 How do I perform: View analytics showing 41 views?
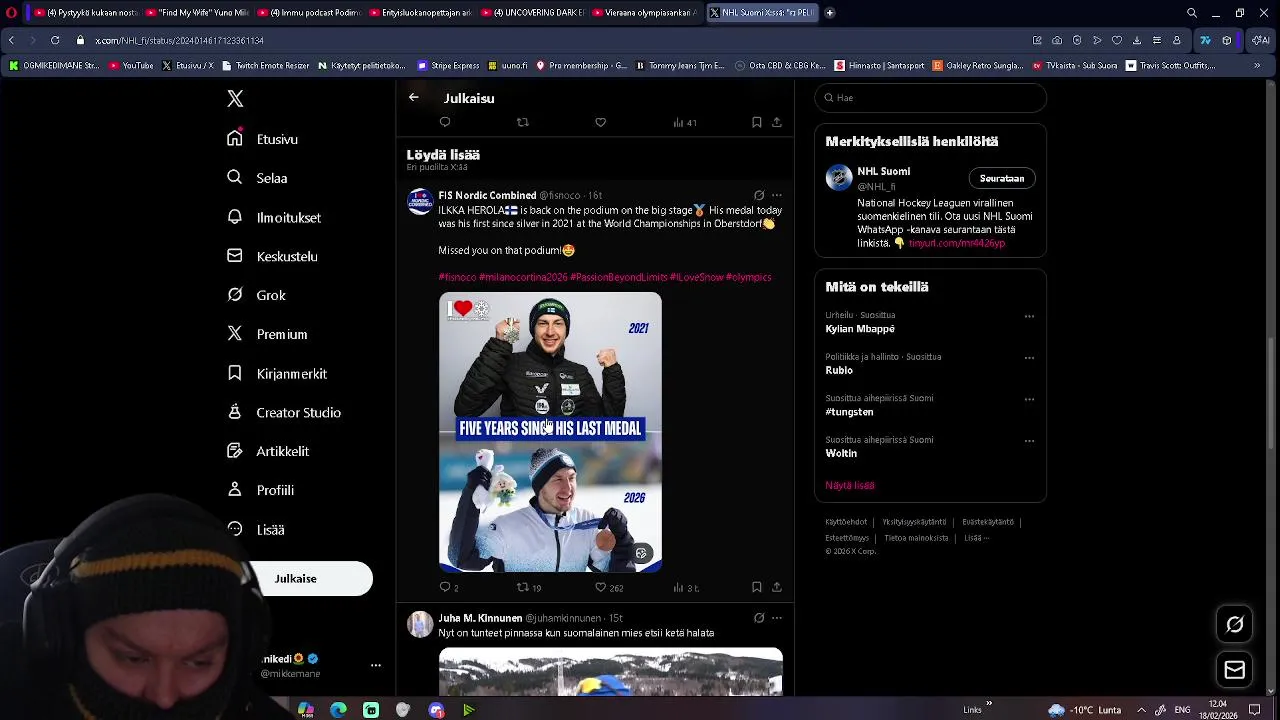coord(684,122)
